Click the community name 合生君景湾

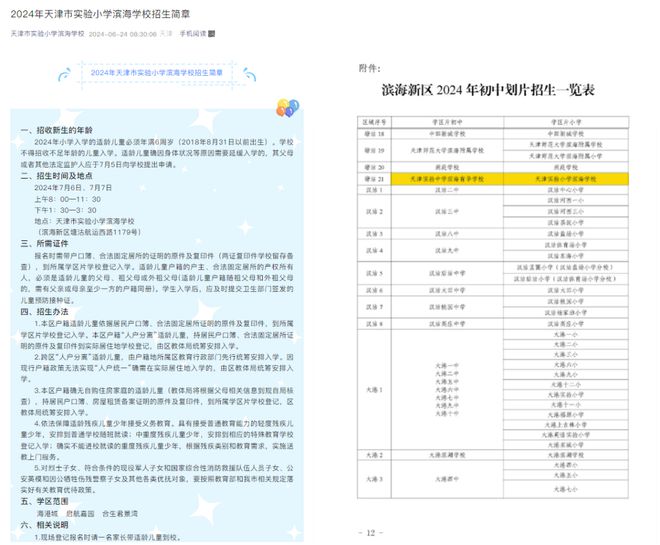(120, 513)
